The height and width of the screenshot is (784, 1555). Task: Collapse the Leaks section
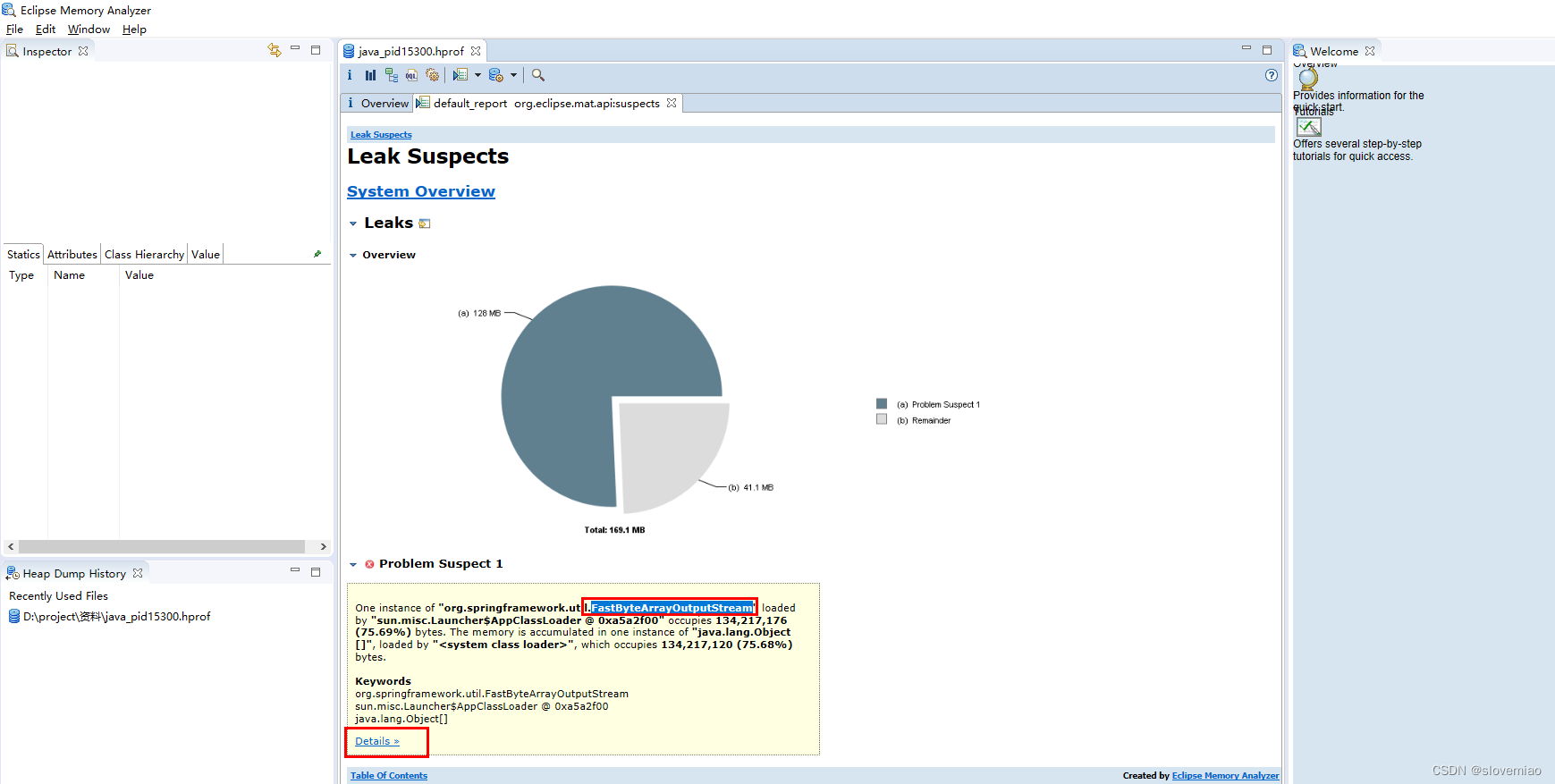[x=353, y=223]
